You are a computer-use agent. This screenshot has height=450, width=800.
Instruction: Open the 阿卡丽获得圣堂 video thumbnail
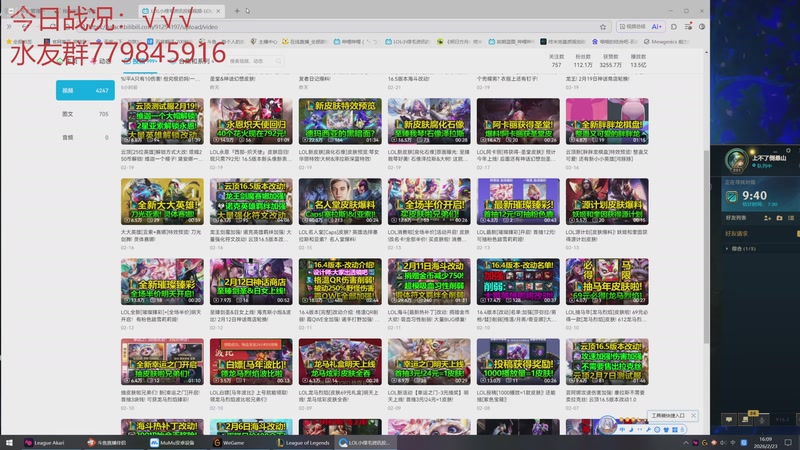coord(518,121)
